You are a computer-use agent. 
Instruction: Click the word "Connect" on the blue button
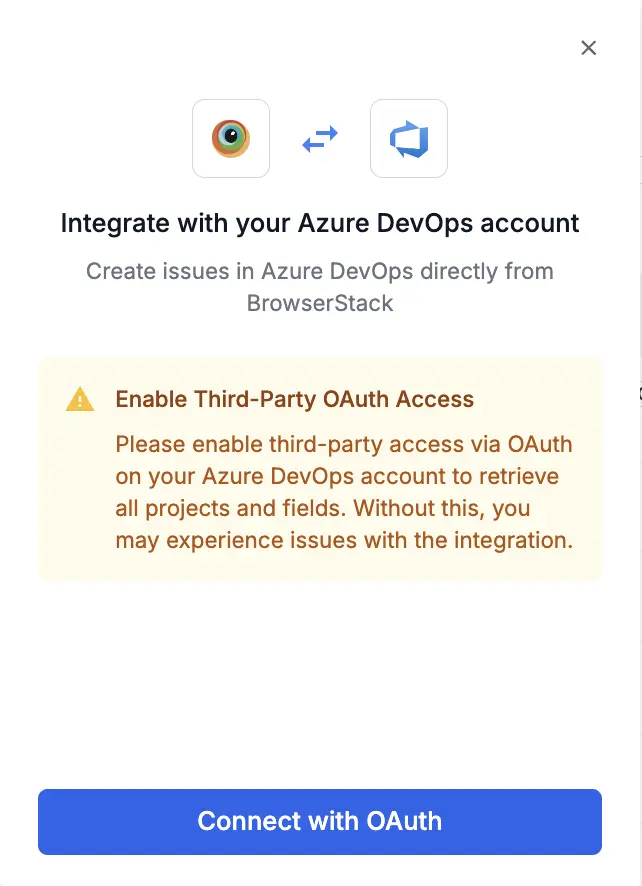[245, 822]
